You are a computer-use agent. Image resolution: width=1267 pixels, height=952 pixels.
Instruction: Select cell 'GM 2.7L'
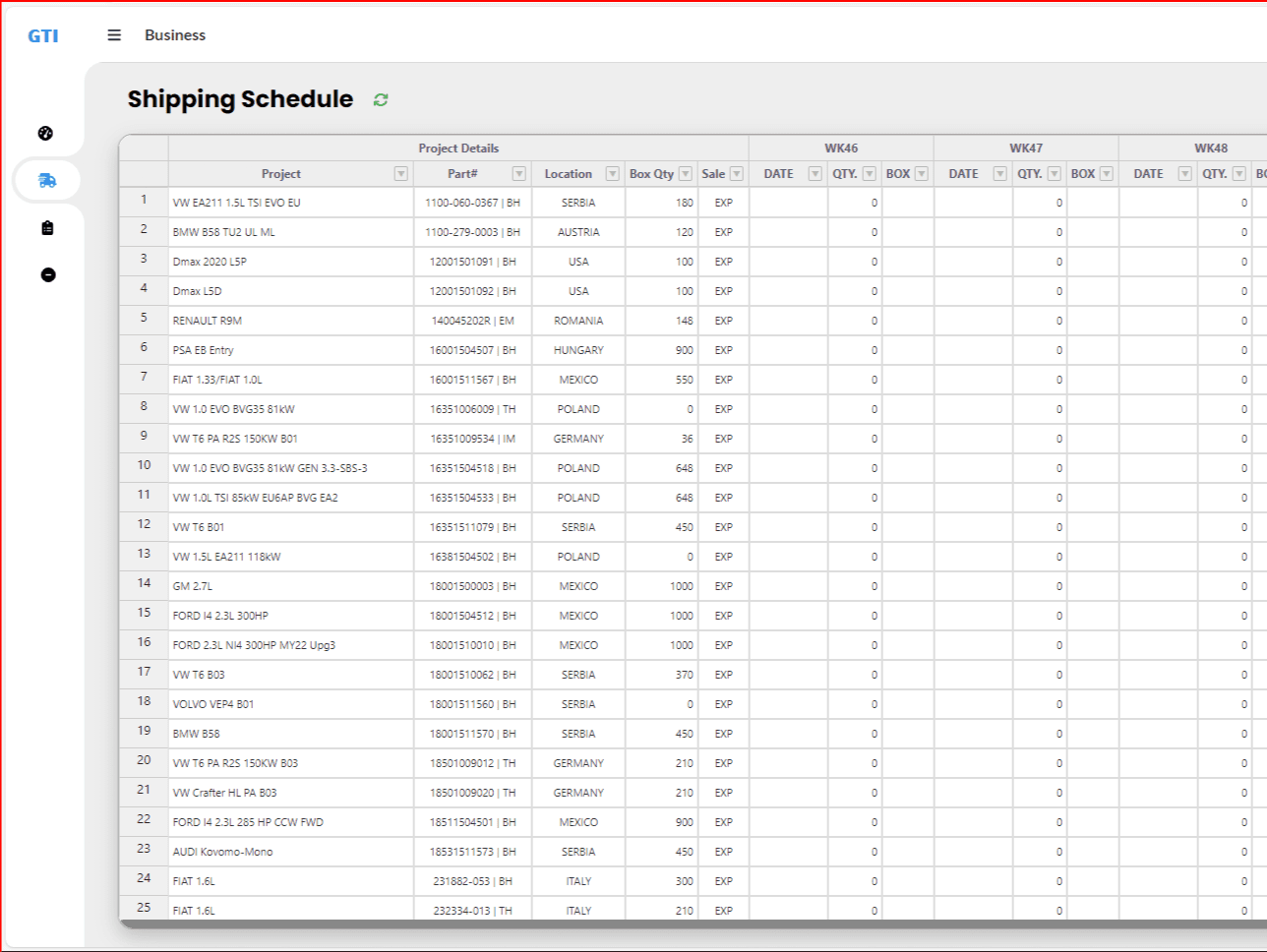click(x=291, y=586)
